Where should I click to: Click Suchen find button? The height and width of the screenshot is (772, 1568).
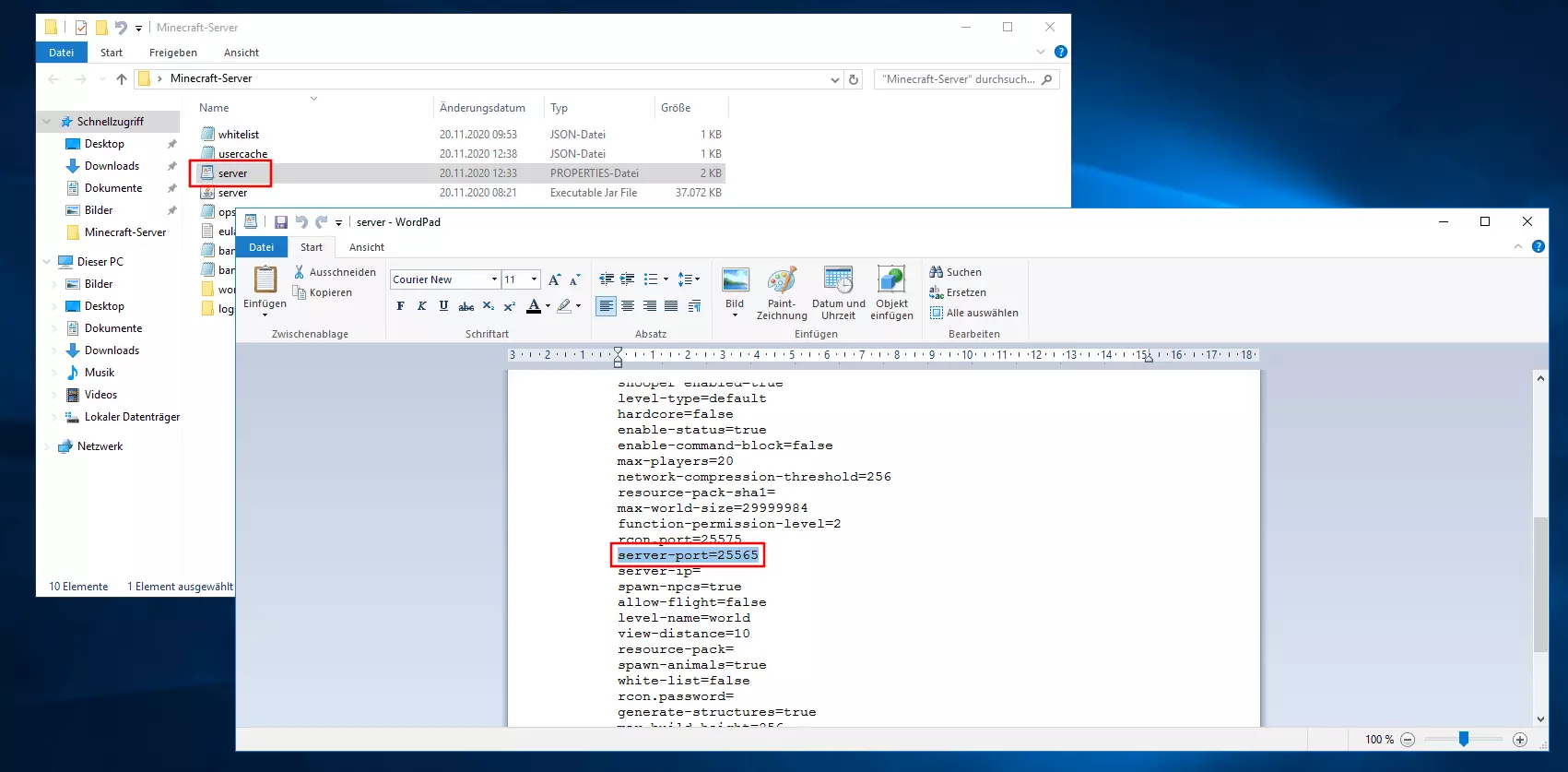(956, 272)
